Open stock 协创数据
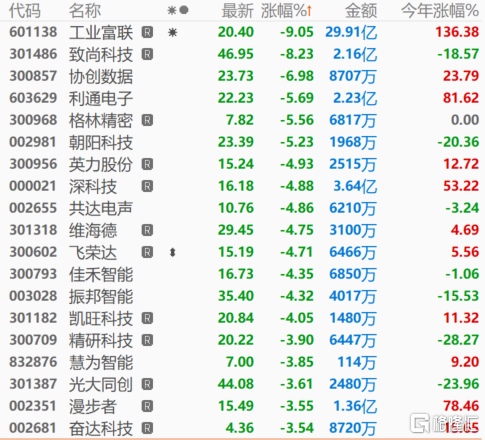Viewport: 485px width, 440px height. click(101, 76)
